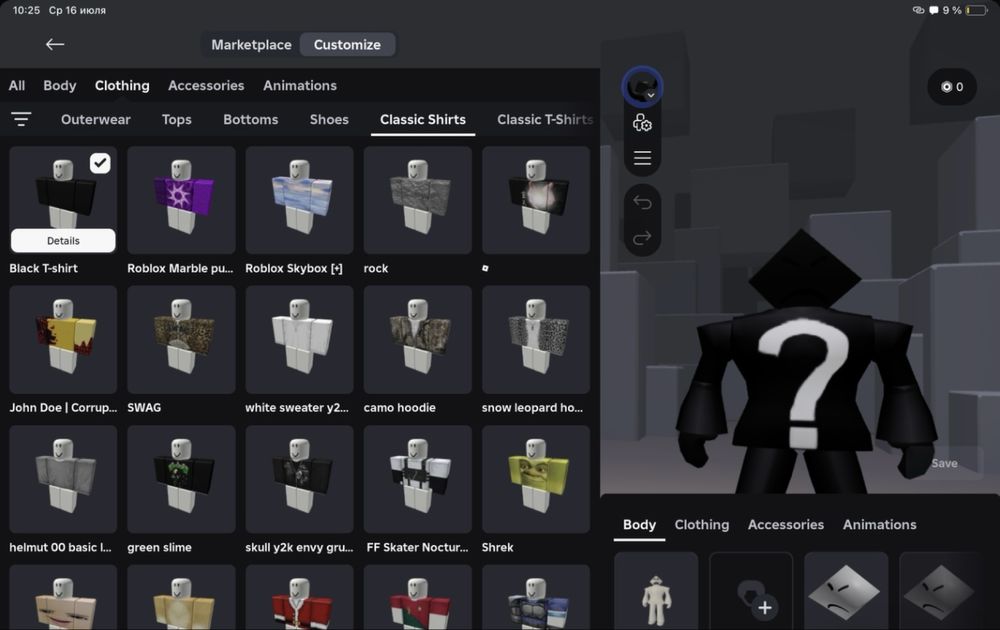The width and height of the screenshot is (1000, 630).
Task: Select FF Skater Nocturnal shirt
Action: (418, 479)
